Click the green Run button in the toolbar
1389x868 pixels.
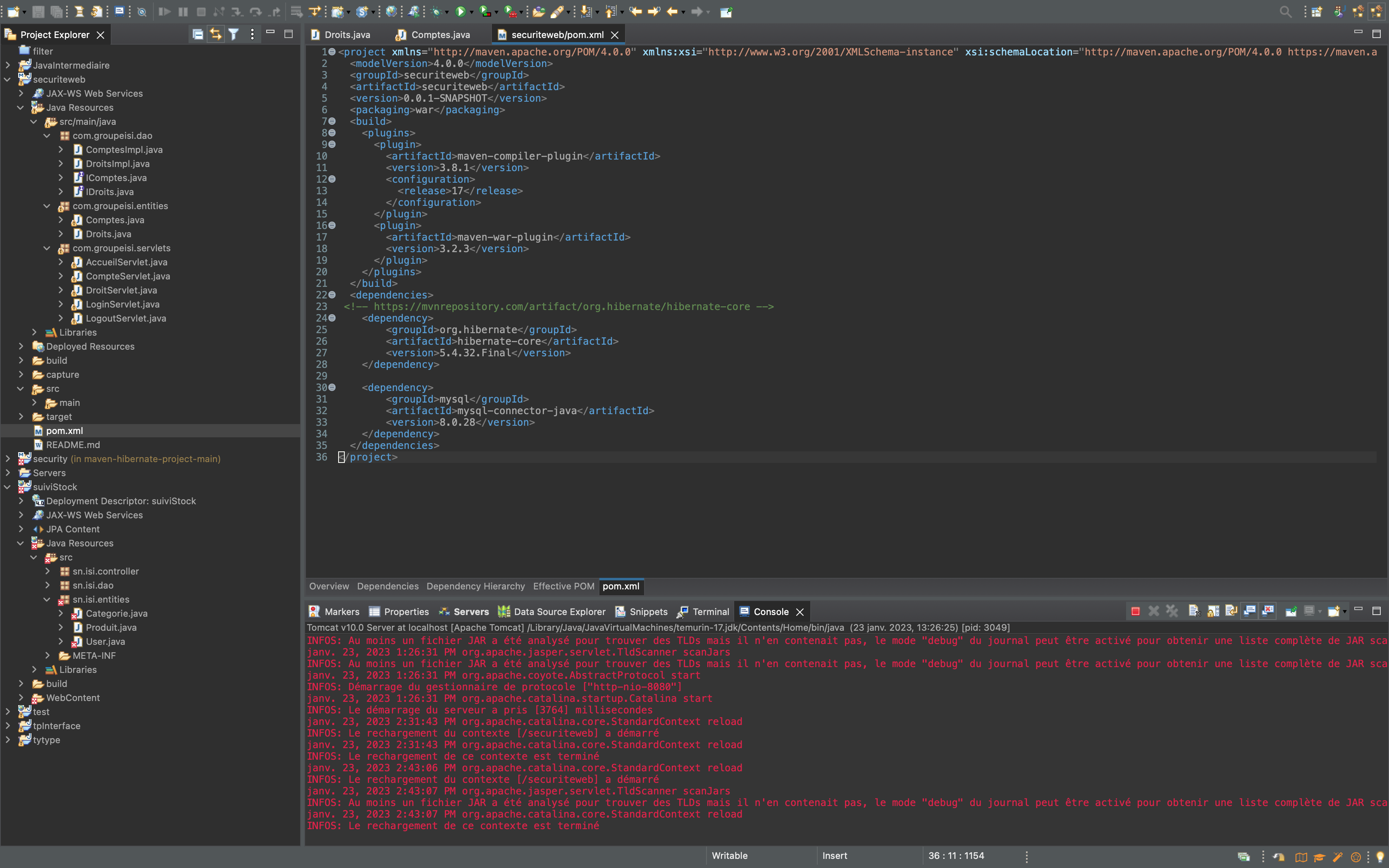click(x=461, y=12)
